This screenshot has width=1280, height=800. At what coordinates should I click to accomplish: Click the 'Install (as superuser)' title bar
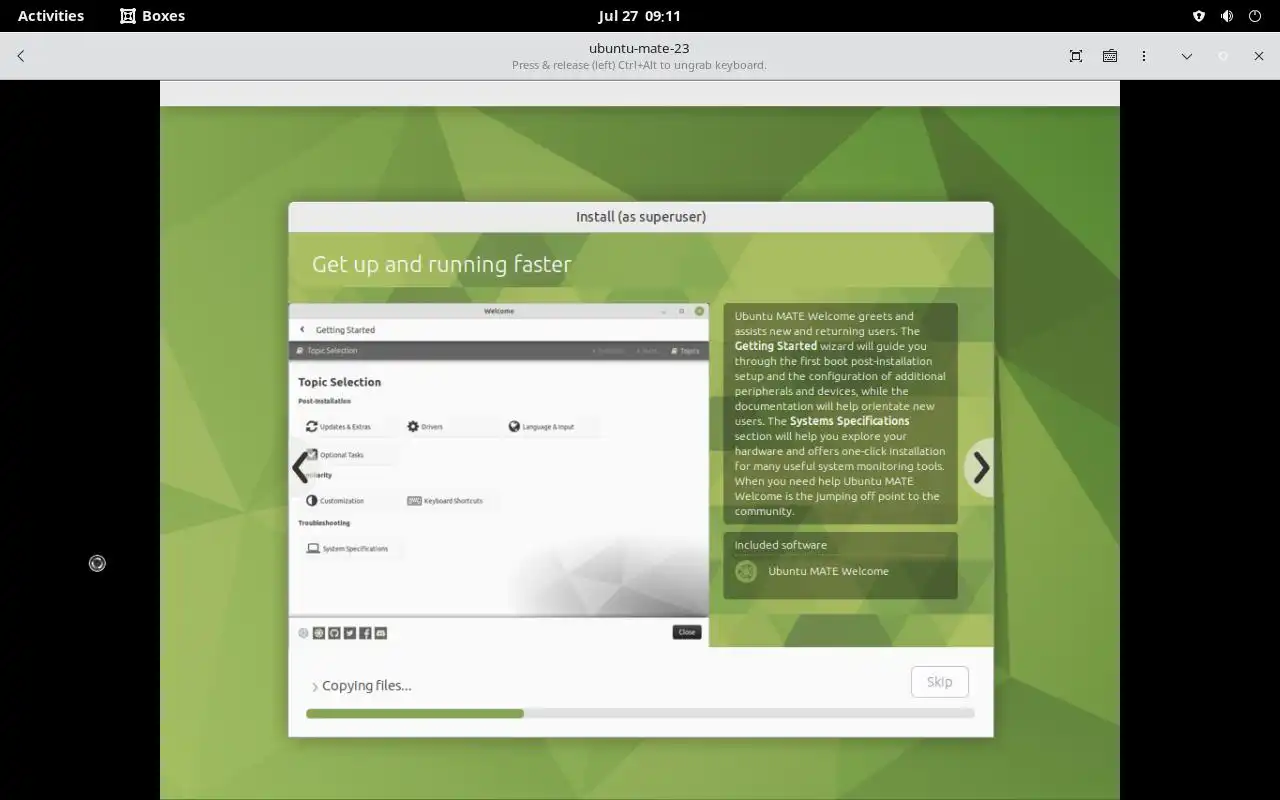pos(641,217)
